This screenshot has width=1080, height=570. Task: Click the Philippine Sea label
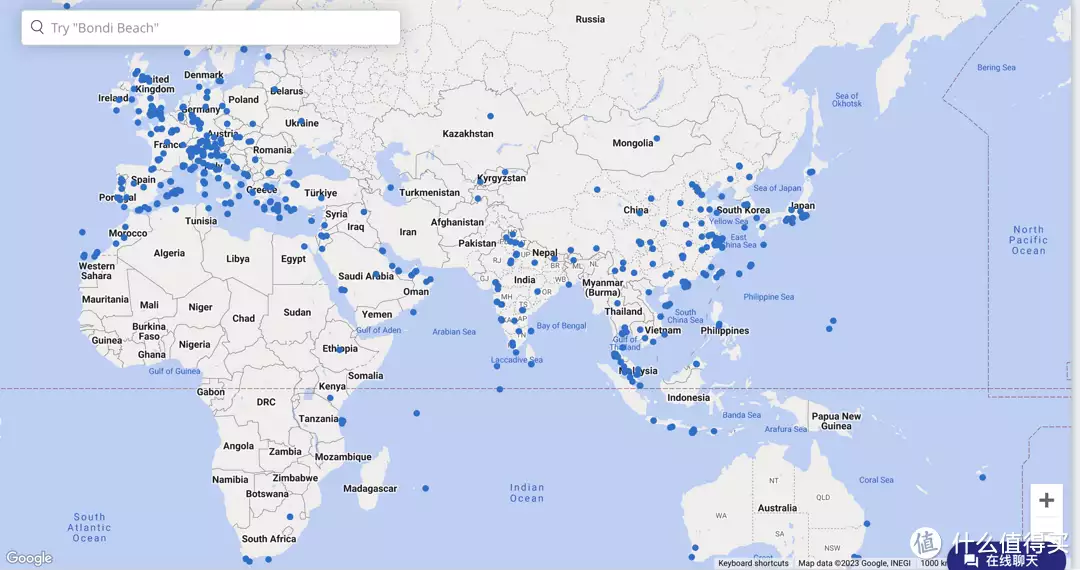[769, 297]
